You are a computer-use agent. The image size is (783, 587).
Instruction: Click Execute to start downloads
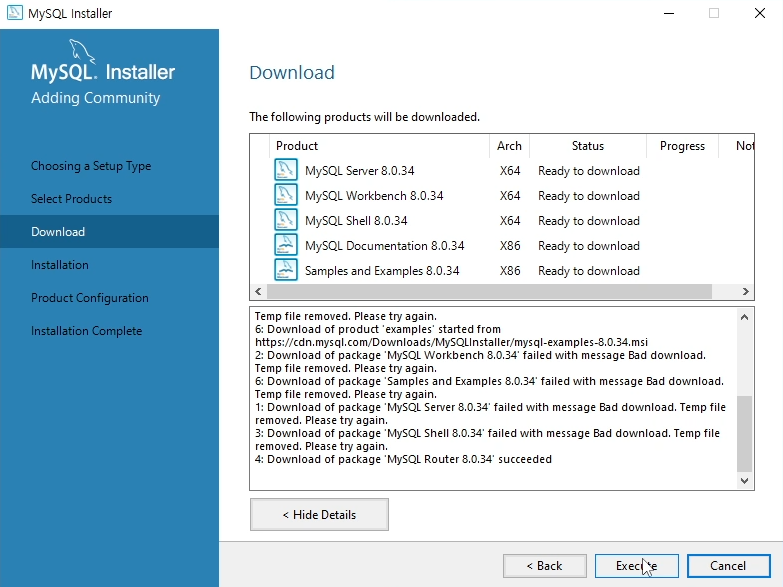click(636, 566)
